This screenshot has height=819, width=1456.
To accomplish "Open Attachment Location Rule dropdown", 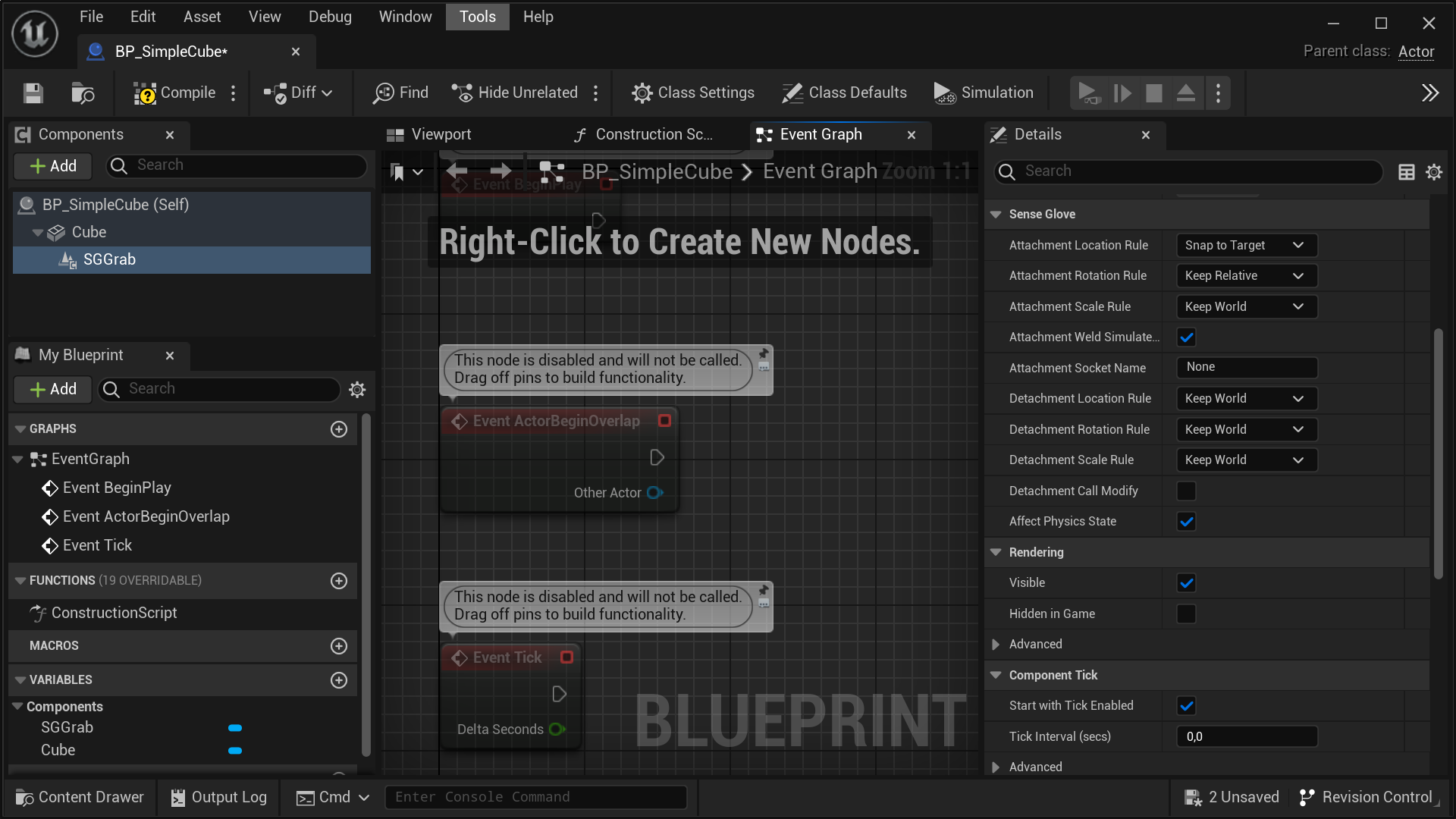I will [1246, 246].
